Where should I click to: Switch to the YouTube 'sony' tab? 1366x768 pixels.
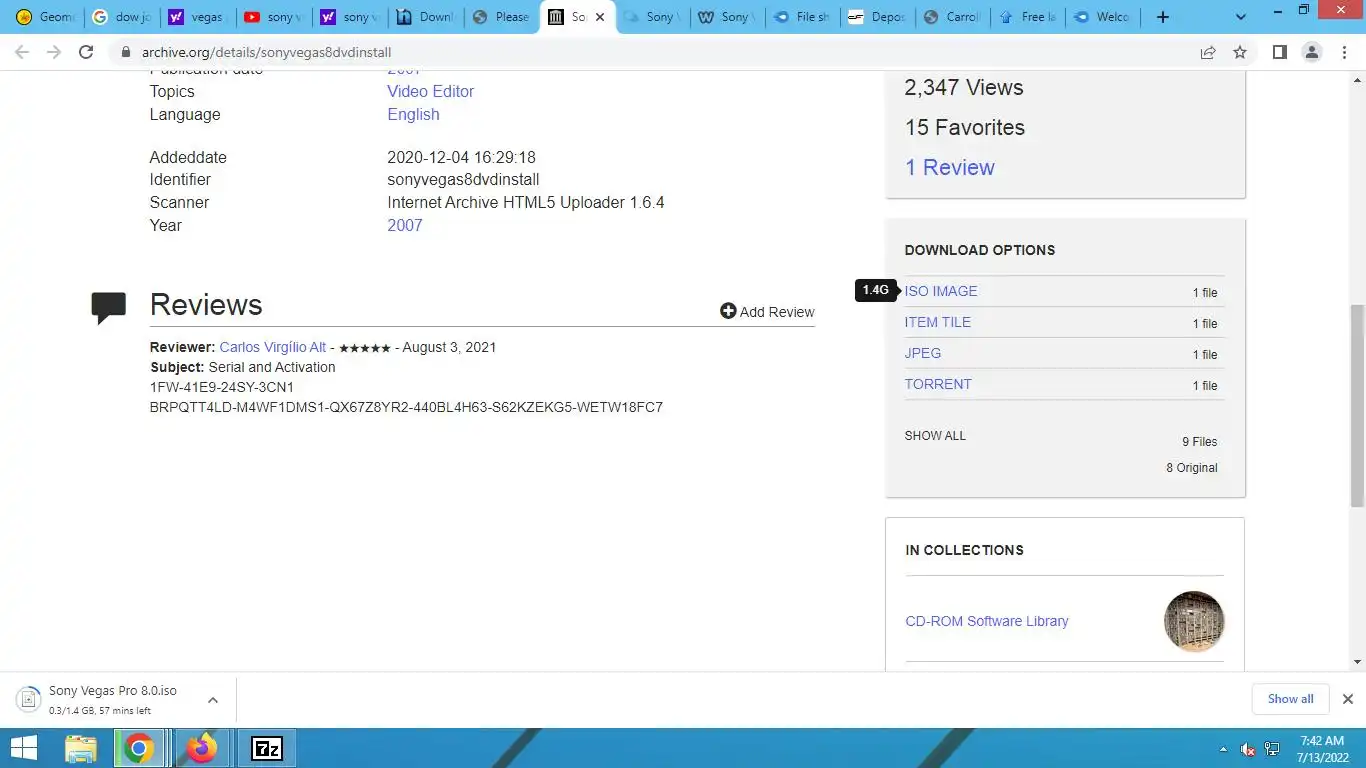click(x=272, y=17)
